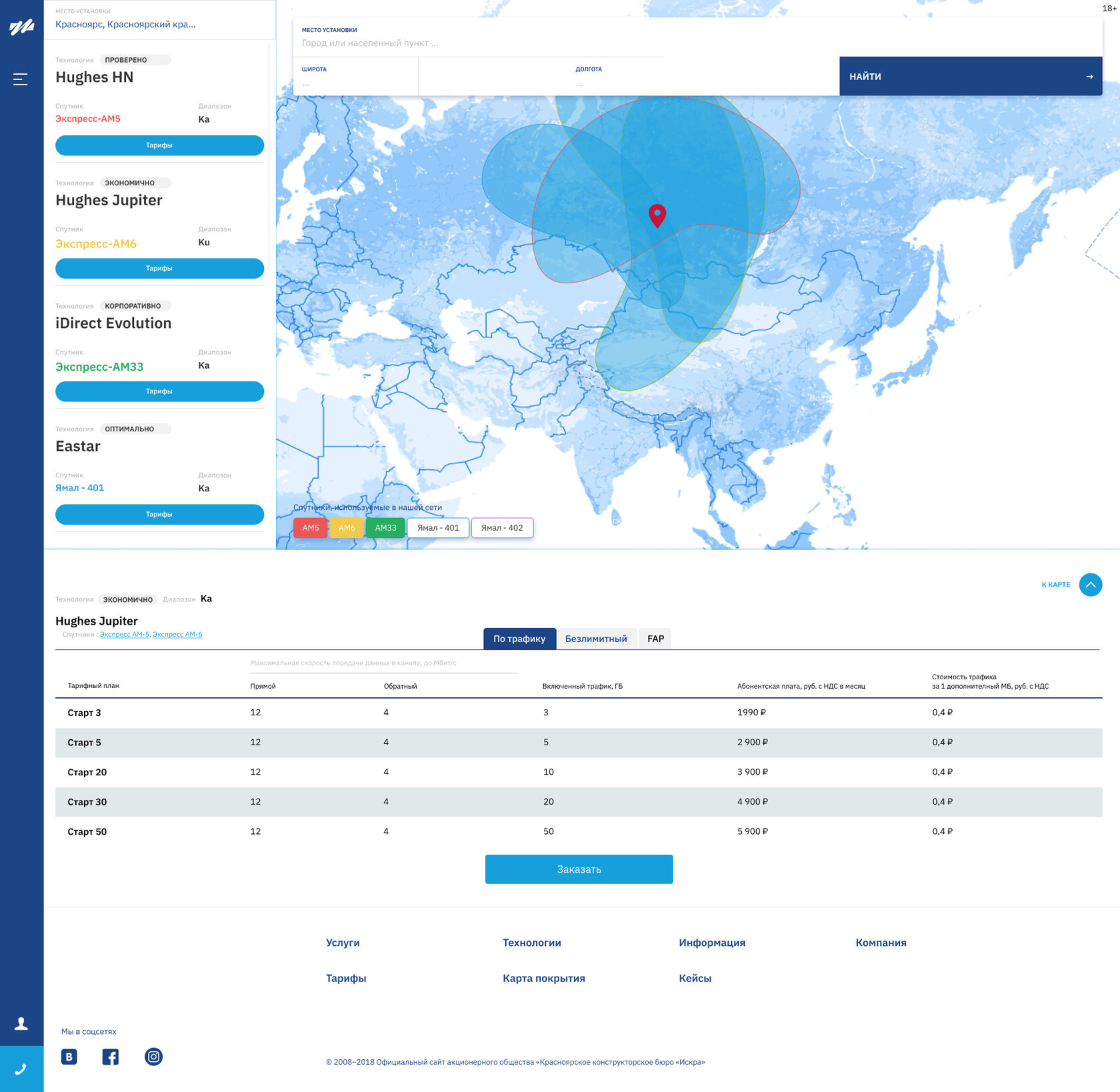1120x1092 pixels.
Task: Click the Eastar technology title
Action: pyautogui.click(x=78, y=447)
